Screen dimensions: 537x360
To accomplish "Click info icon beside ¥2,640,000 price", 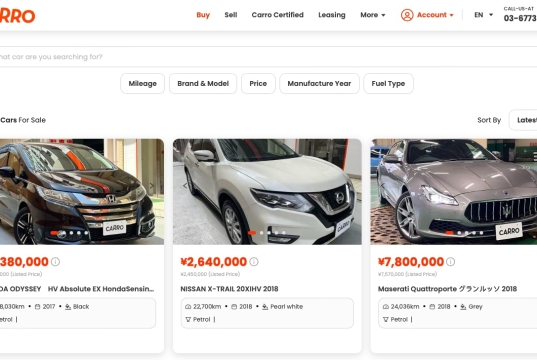I will [254, 262].
